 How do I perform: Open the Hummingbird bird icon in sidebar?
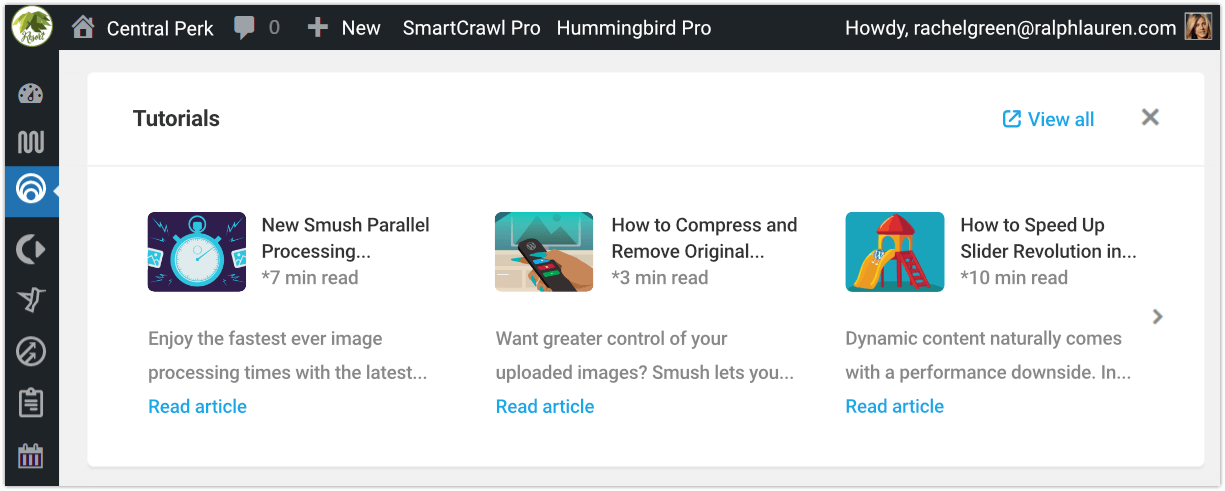pos(31,300)
